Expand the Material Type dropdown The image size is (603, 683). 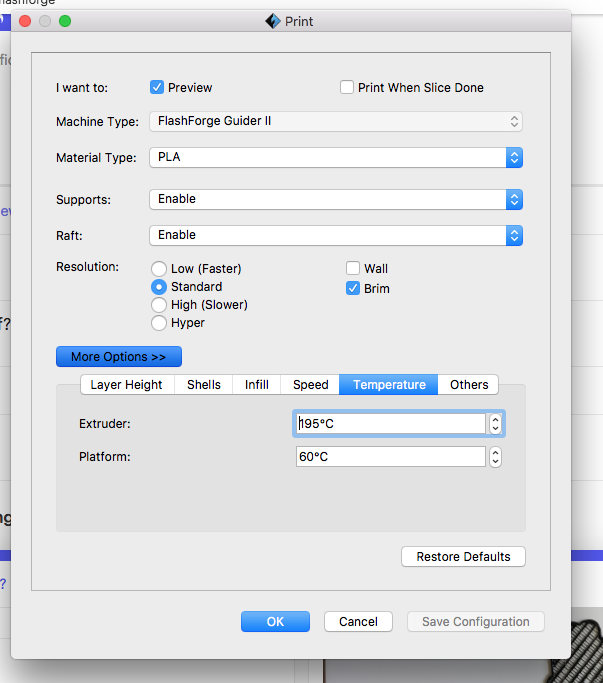click(x=335, y=158)
